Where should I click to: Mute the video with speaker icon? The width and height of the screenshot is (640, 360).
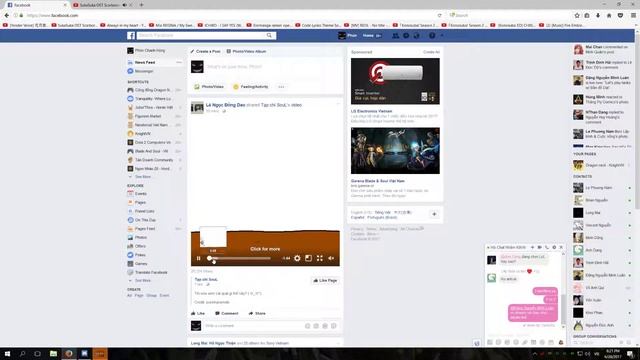331,258
